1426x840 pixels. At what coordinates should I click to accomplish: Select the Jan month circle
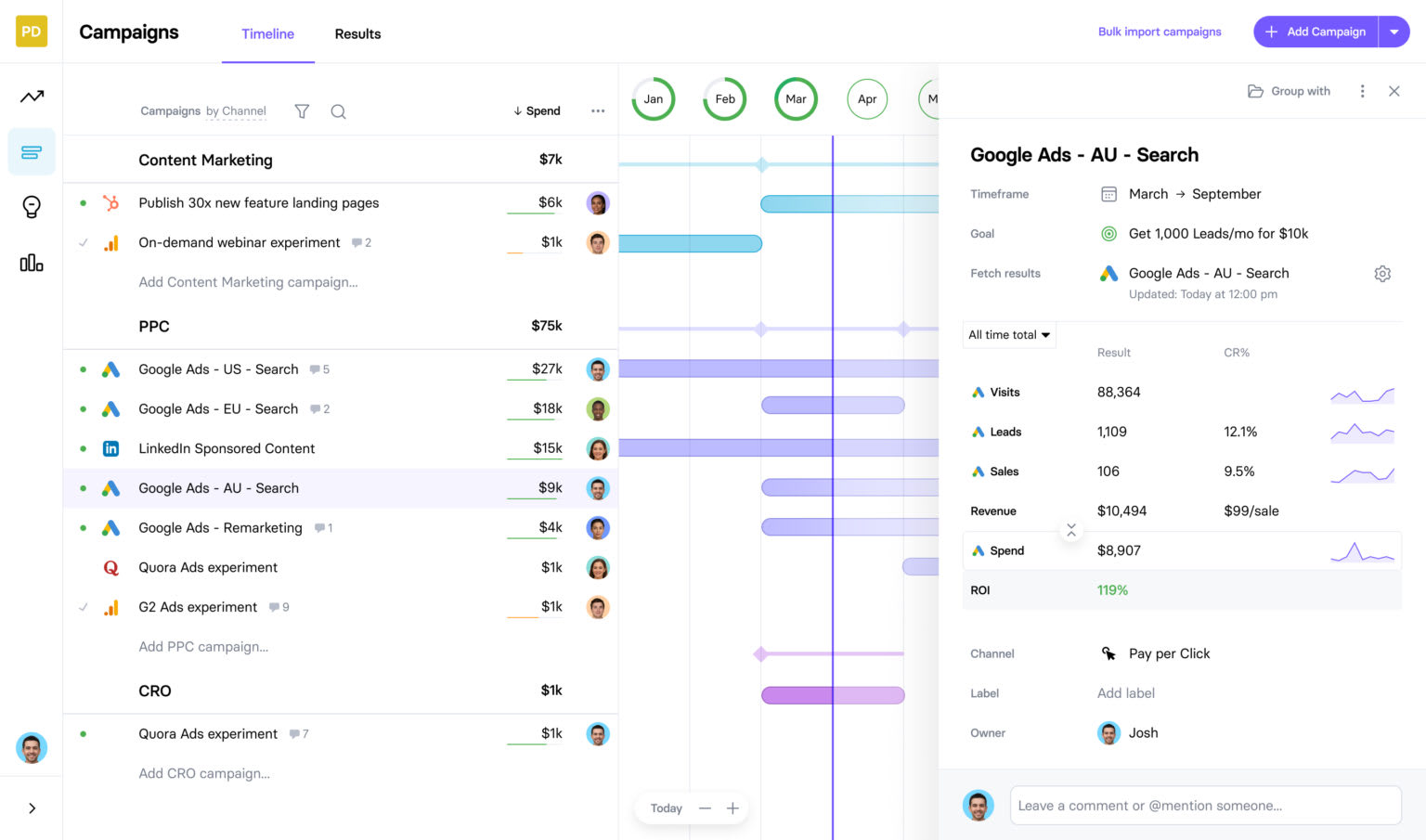(x=654, y=99)
